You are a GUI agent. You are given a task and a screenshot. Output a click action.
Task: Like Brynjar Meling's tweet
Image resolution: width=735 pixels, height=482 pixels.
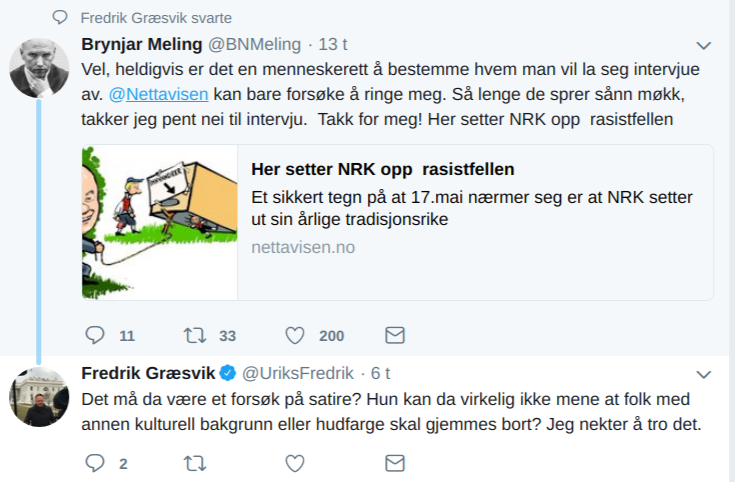click(x=295, y=334)
